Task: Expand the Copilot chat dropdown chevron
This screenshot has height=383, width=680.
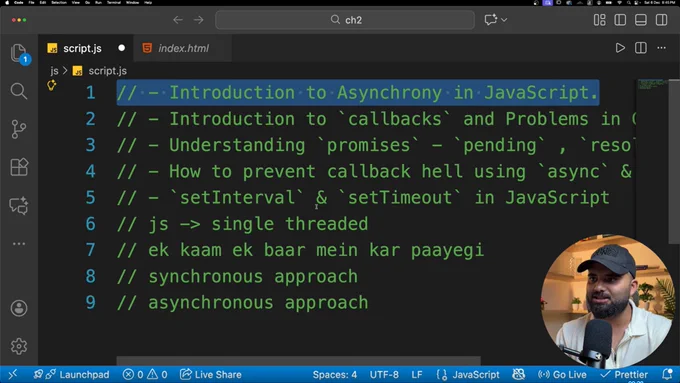Action: point(504,20)
